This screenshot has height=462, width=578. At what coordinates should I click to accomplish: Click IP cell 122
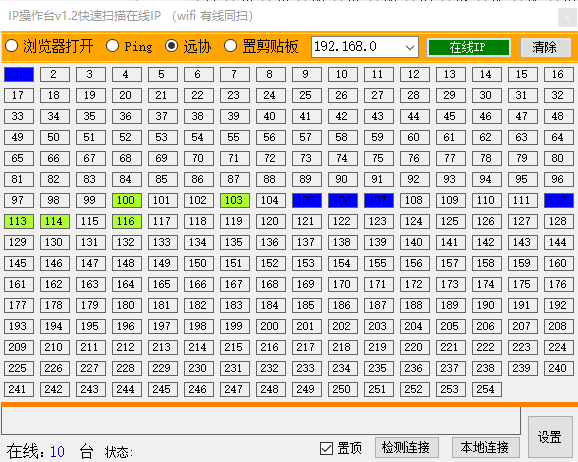point(343,222)
